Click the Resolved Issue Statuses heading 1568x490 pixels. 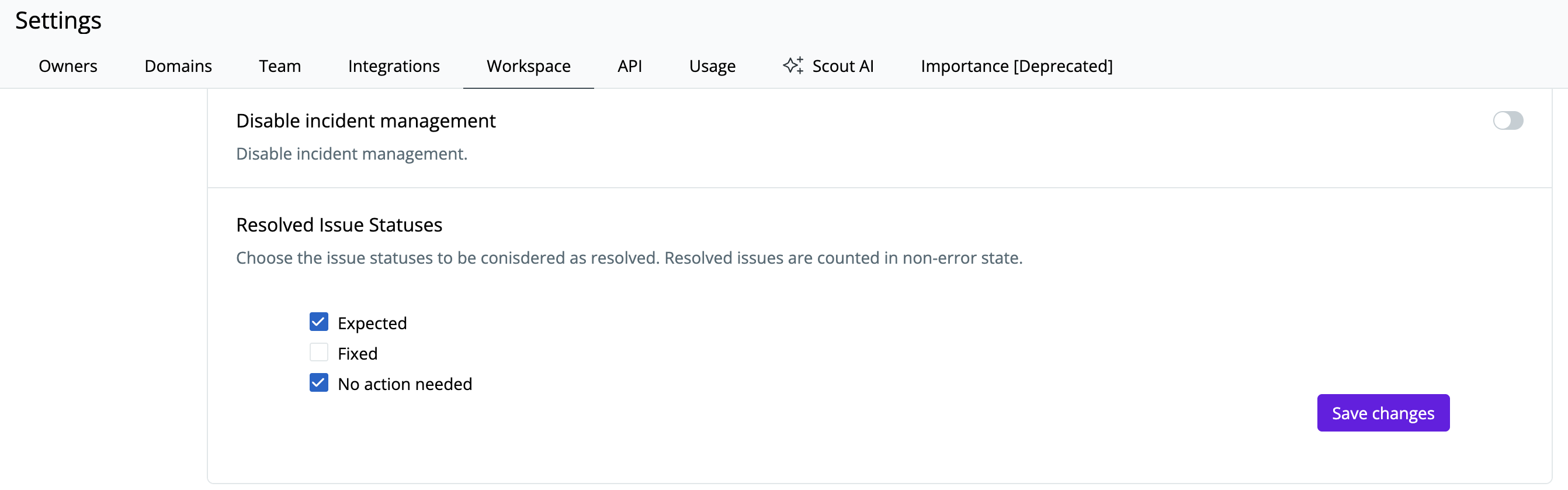[339, 225]
